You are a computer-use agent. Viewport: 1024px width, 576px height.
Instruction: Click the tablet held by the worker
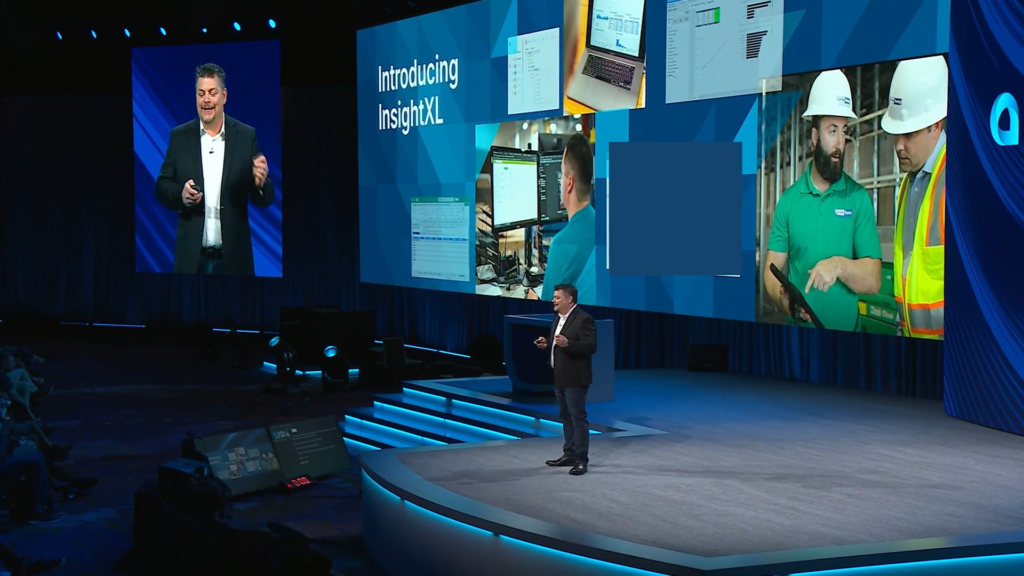(x=796, y=296)
